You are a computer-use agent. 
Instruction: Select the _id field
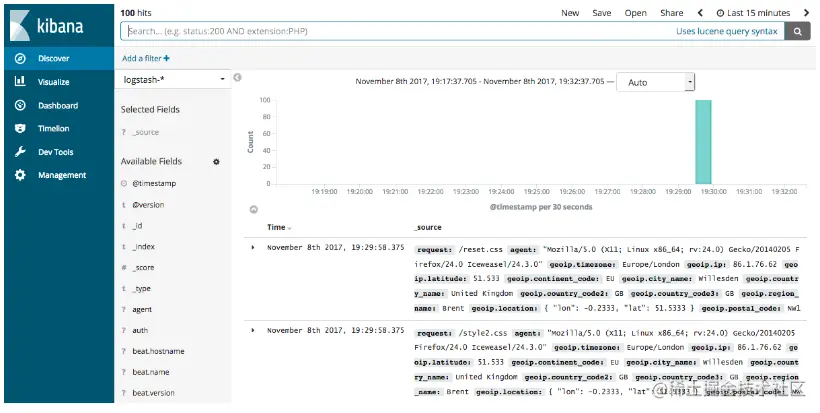pyautogui.click(x=137, y=226)
